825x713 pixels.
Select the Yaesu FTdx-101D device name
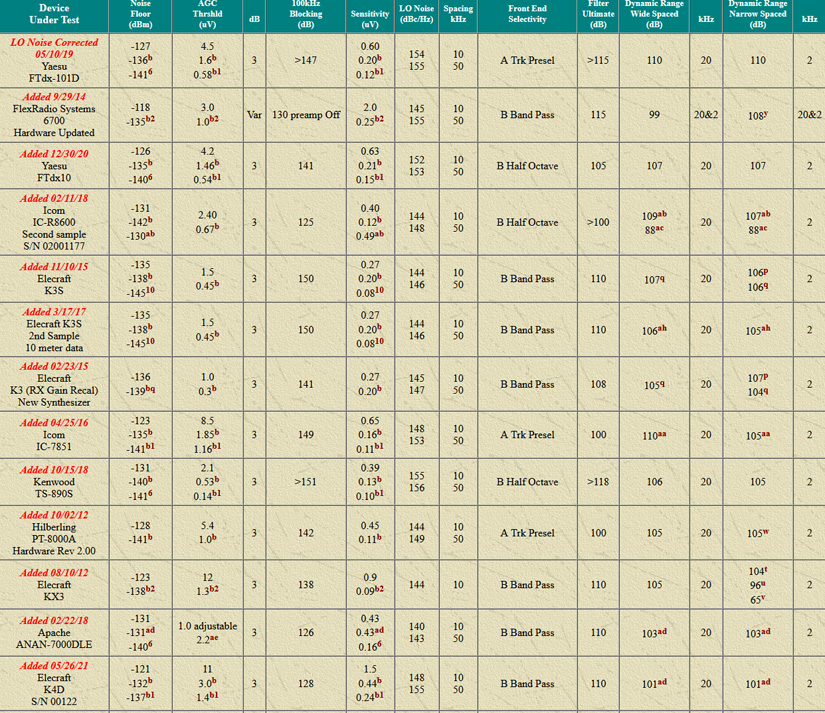(x=54, y=73)
